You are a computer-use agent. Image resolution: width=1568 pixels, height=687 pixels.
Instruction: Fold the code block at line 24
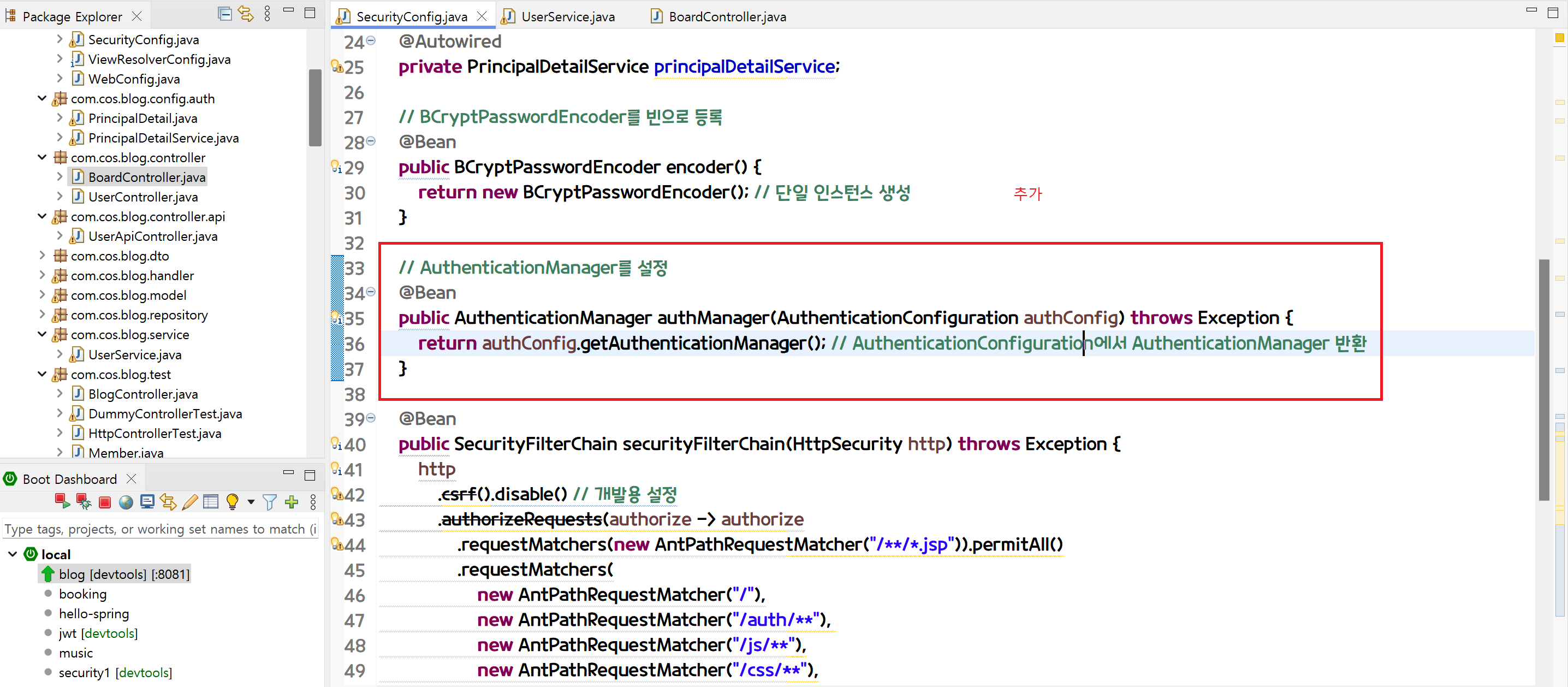click(371, 41)
